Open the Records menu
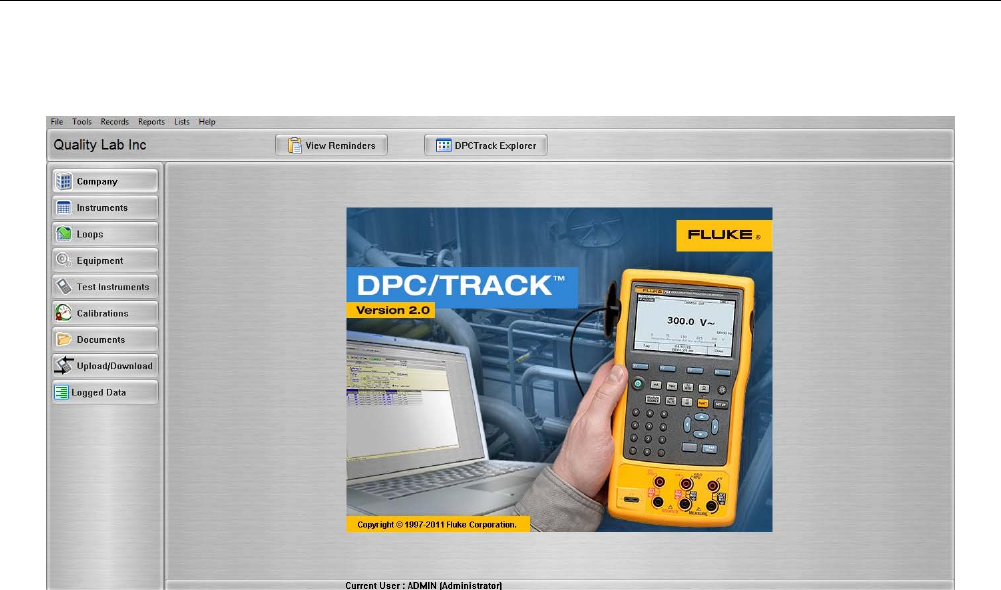This screenshot has height=590, width=1001. tap(114, 121)
